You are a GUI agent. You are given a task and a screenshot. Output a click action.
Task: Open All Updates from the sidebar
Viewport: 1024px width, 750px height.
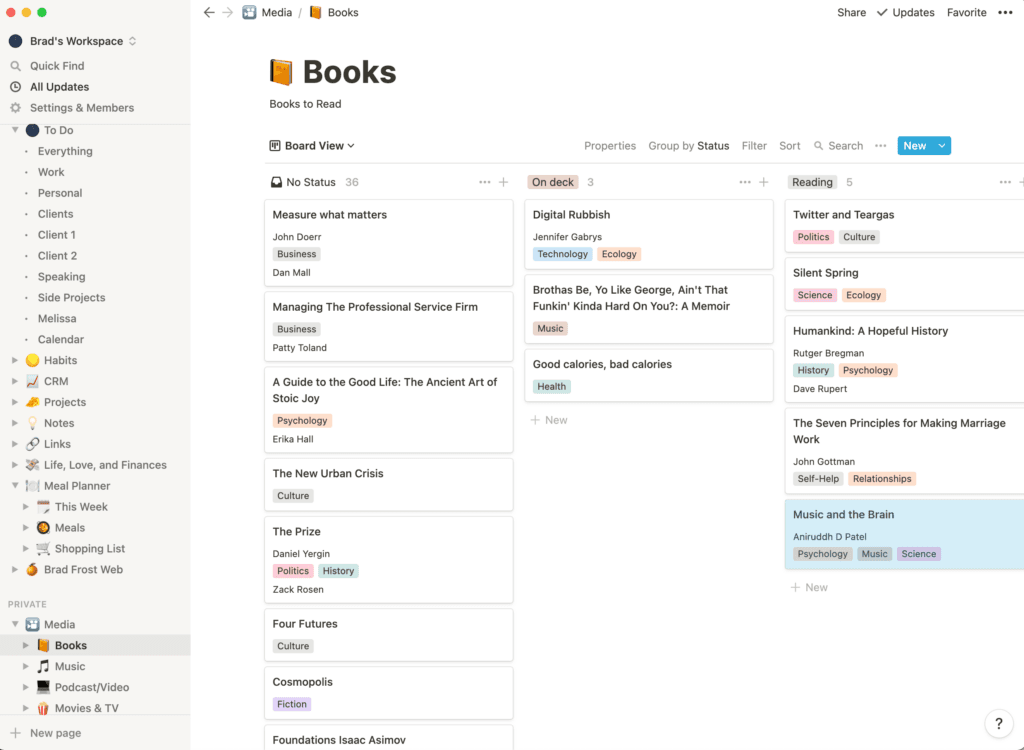click(x=62, y=86)
